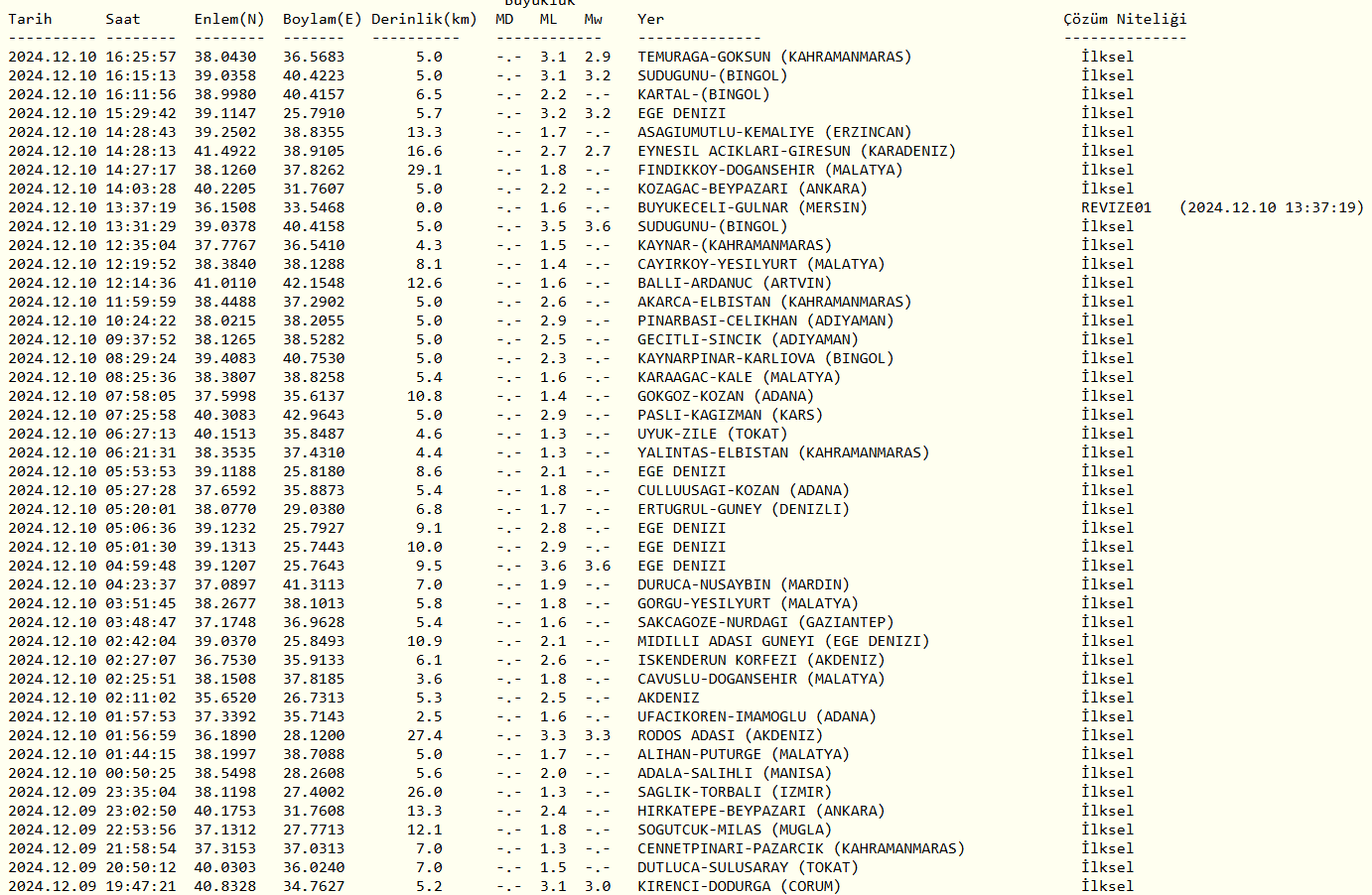
Task: Click depth value '29.1'
Action: click(x=425, y=170)
